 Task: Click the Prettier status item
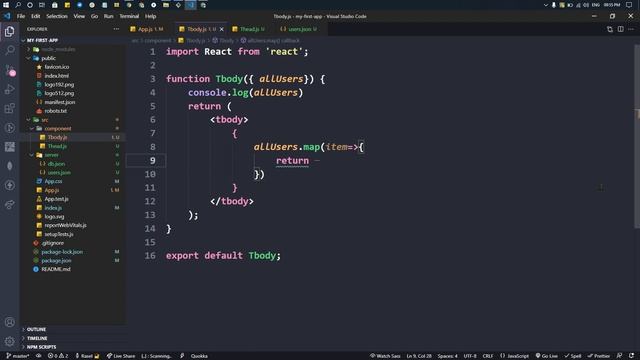point(599,356)
